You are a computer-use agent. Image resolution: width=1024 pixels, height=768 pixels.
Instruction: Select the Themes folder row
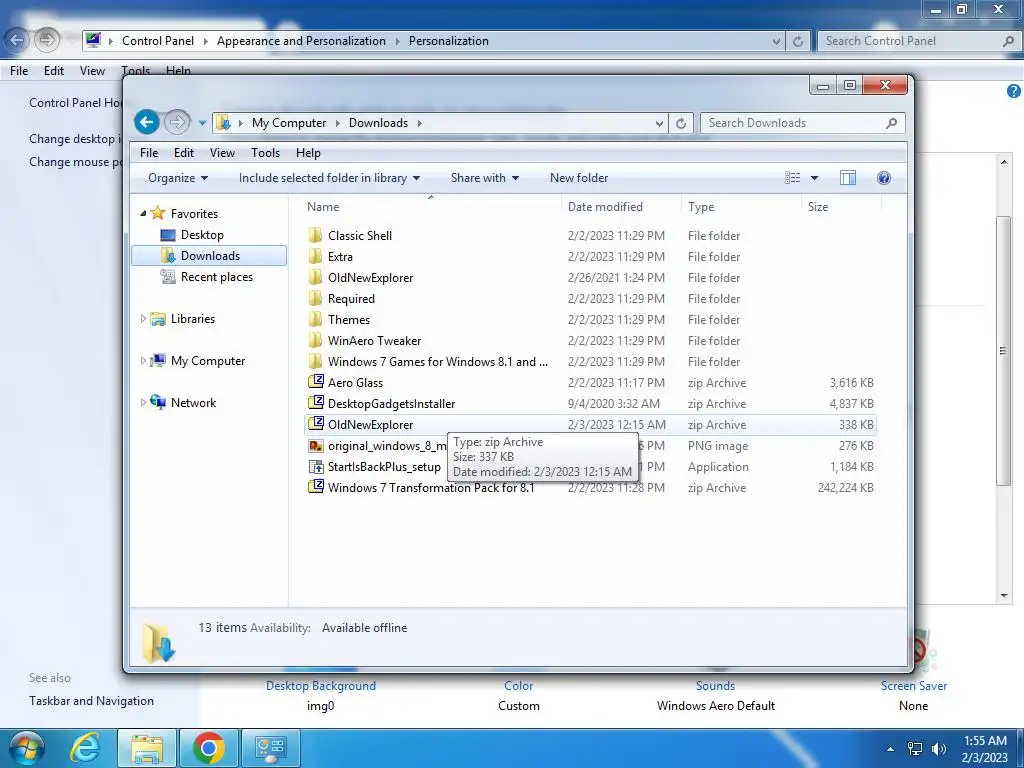pos(590,319)
